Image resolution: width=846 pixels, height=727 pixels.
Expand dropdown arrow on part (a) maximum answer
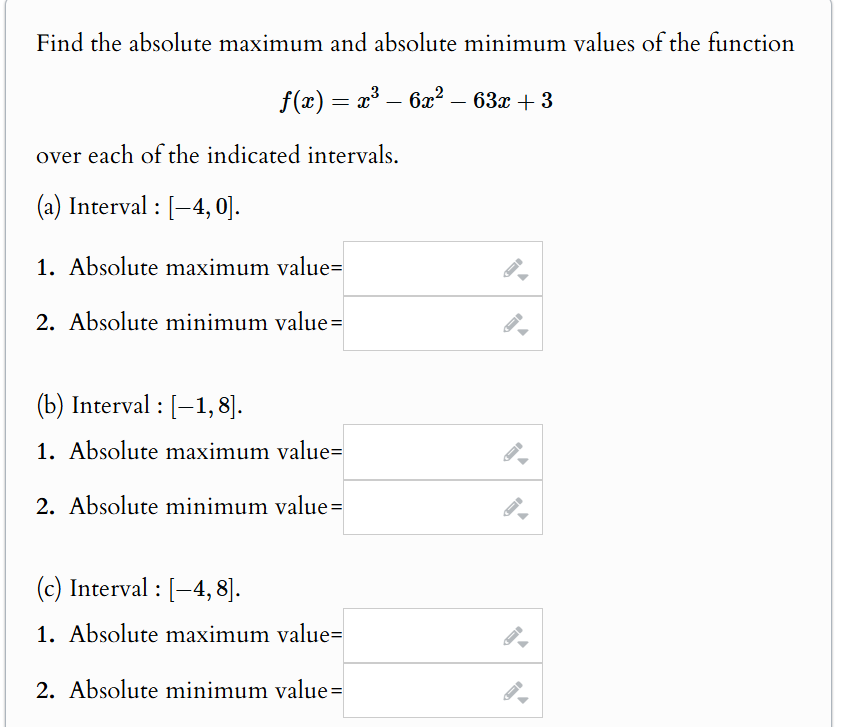pyautogui.click(x=523, y=276)
